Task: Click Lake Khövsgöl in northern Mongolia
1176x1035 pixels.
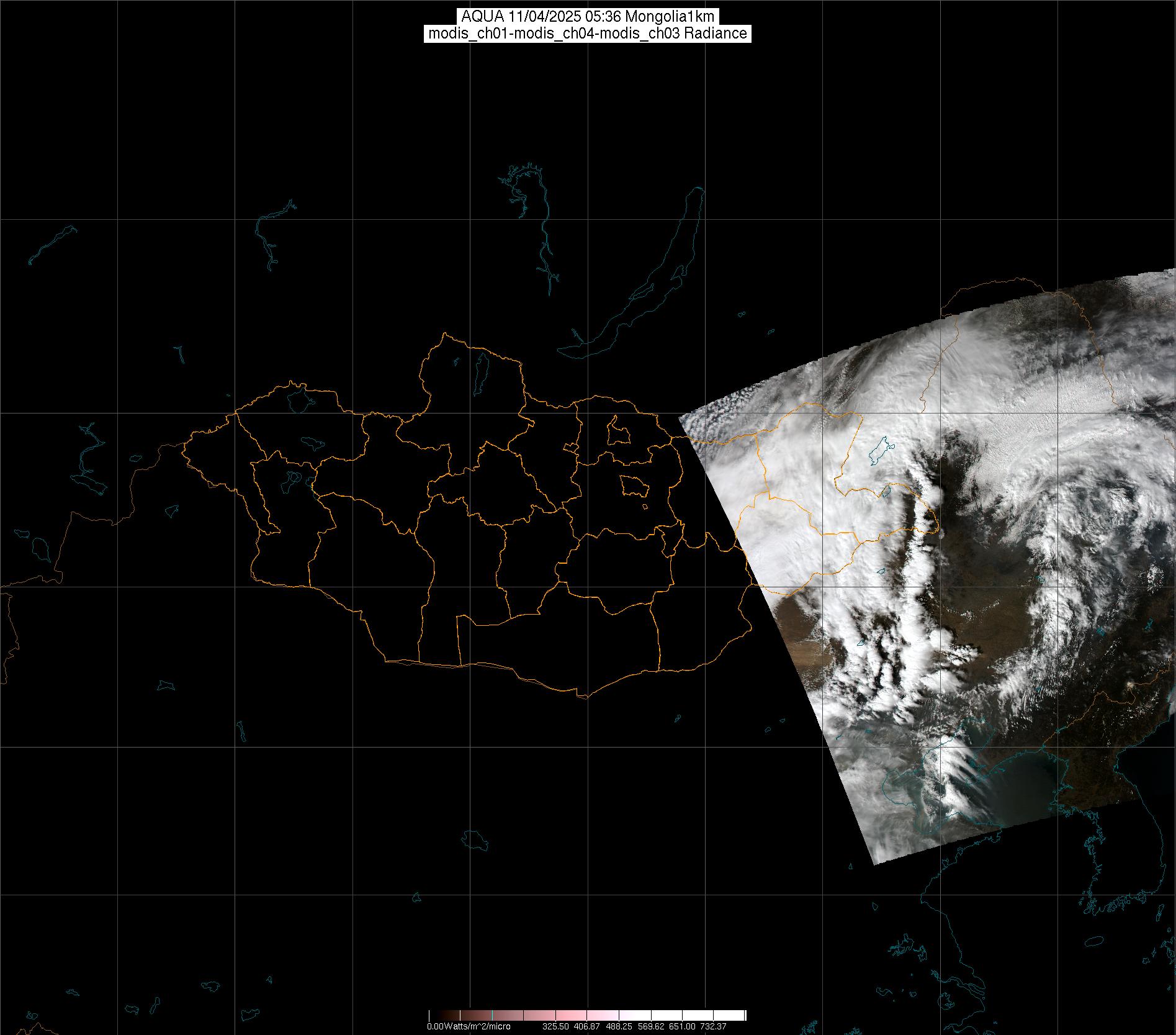Action: [480, 371]
